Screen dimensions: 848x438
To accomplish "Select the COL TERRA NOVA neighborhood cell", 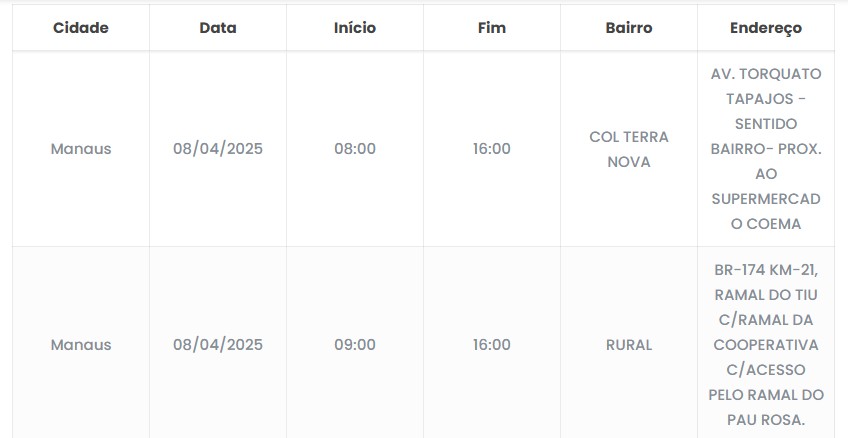I will [629, 149].
